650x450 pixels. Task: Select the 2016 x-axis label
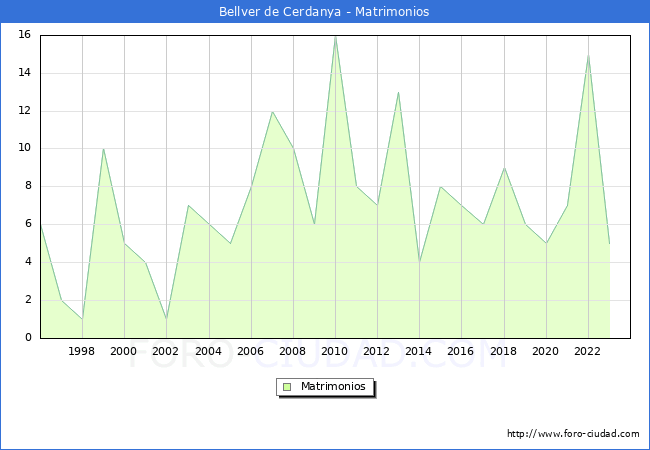[x=461, y=351]
